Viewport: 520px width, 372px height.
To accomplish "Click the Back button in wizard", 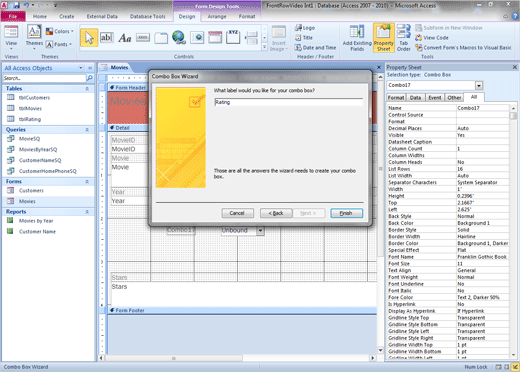I will (276, 213).
